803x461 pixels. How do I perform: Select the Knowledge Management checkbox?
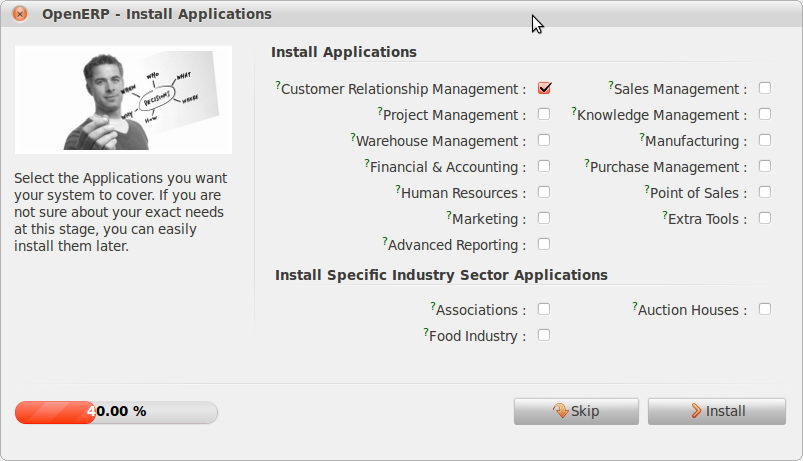765,114
